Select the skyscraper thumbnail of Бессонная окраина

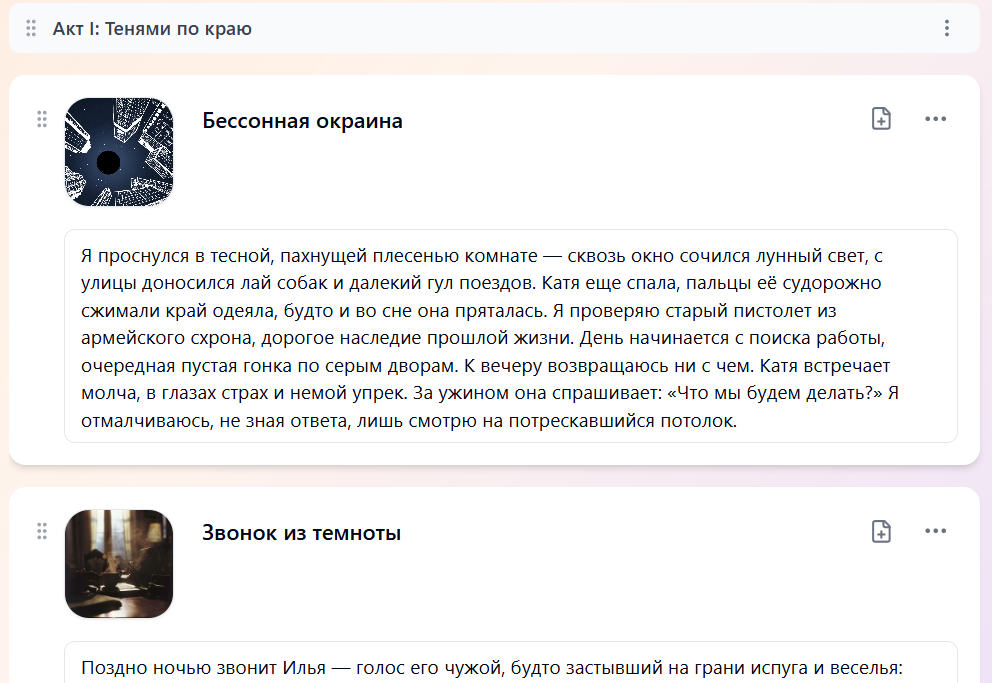click(119, 152)
